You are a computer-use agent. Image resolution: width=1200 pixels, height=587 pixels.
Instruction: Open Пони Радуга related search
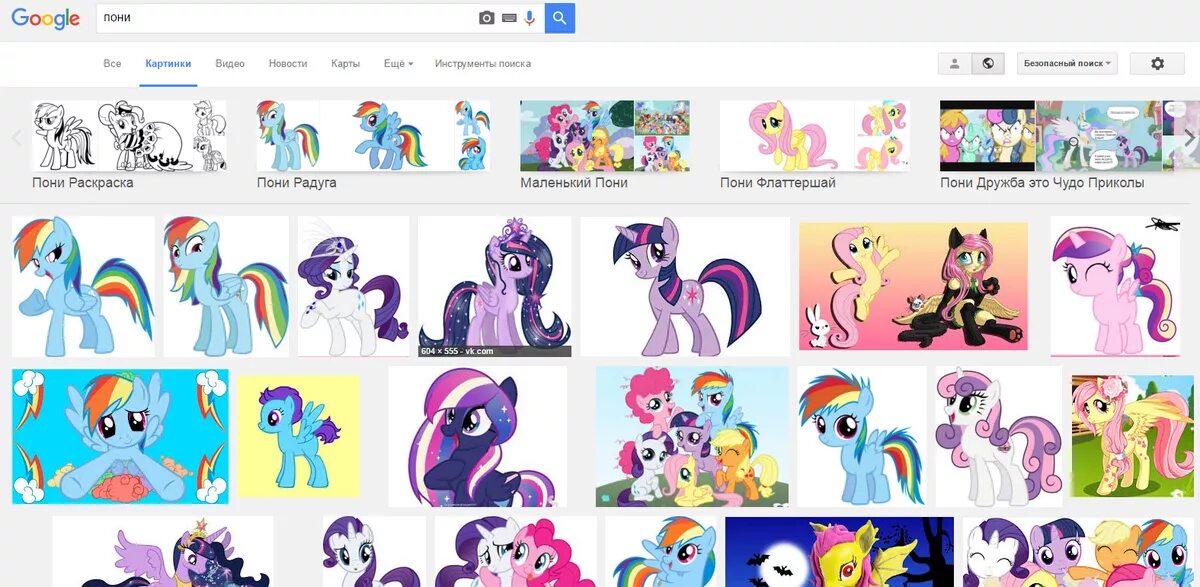297,183
